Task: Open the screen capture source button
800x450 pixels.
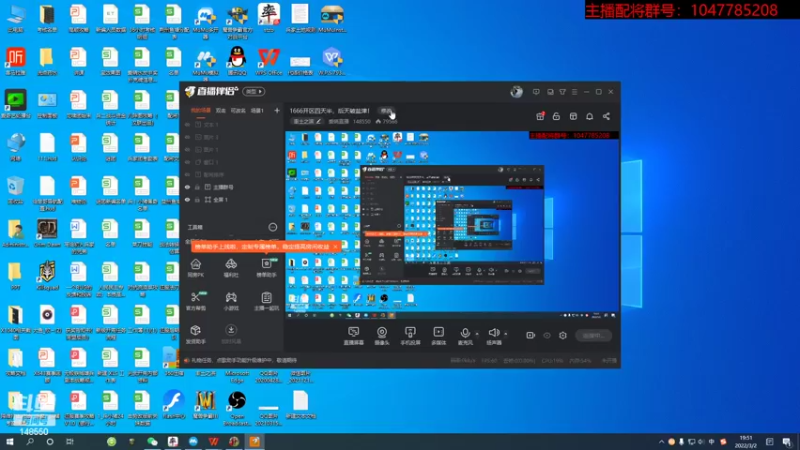Action: 354,336
